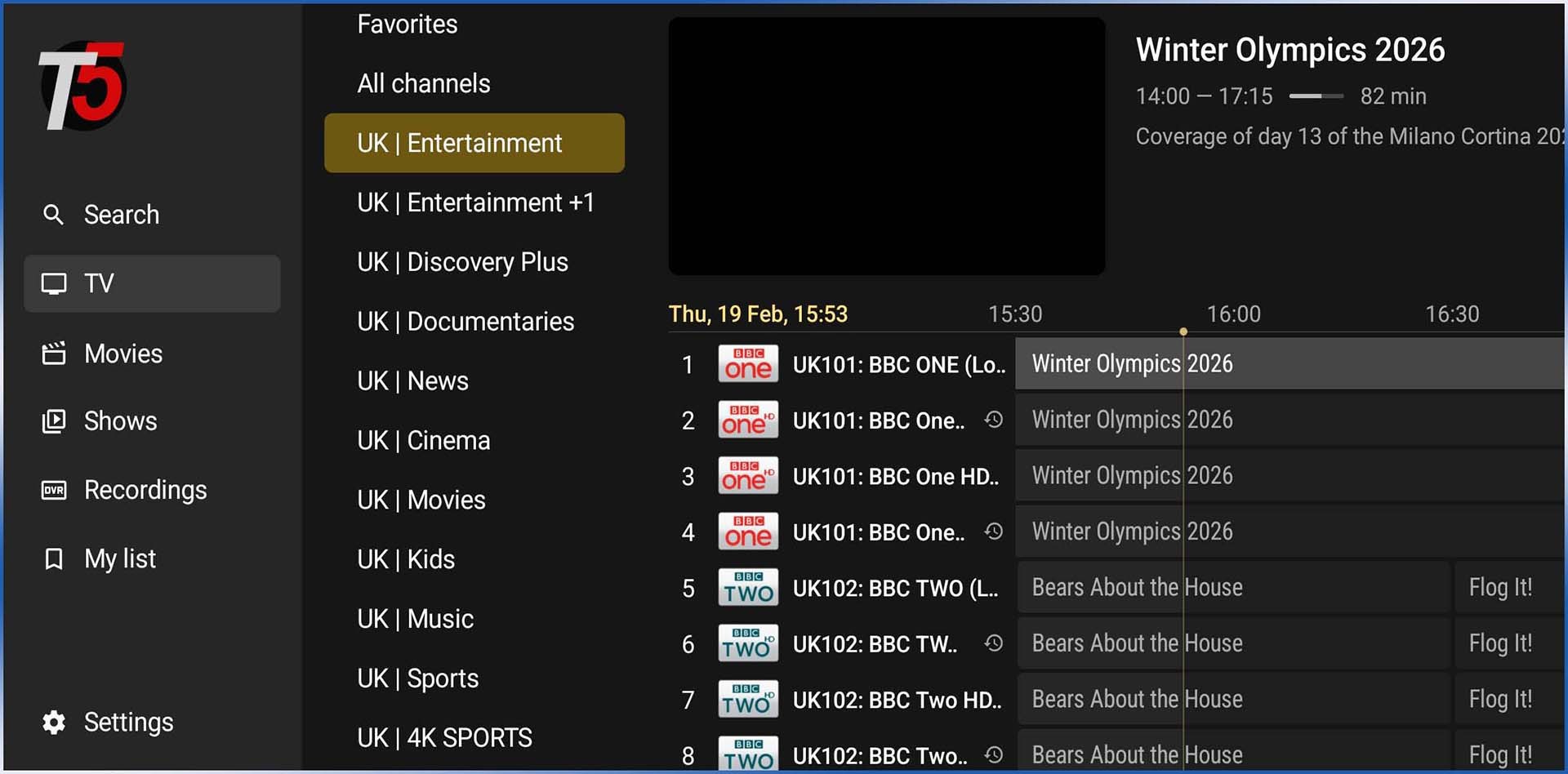The height and width of the screenshot is (774, 1568).
Task: Open the UK | News channel group
Action: pos(412,381)
